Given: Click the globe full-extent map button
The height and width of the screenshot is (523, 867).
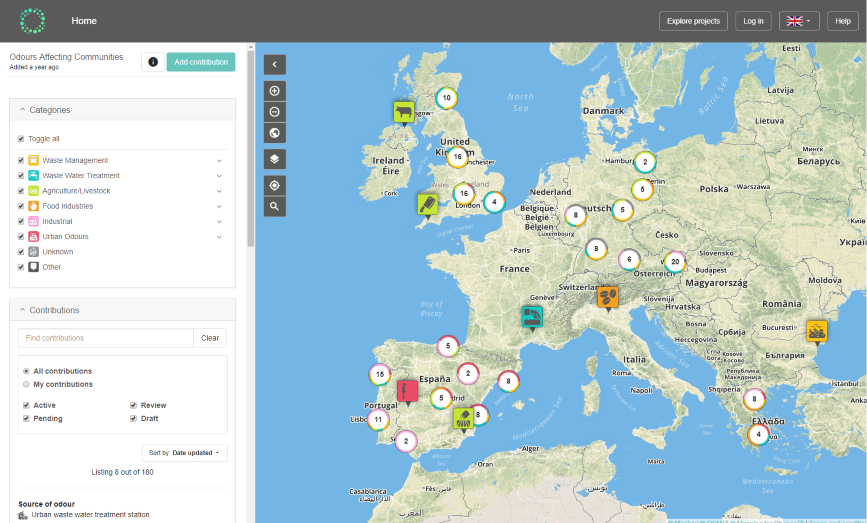Looking at the screenshot, I should [275, 133].
